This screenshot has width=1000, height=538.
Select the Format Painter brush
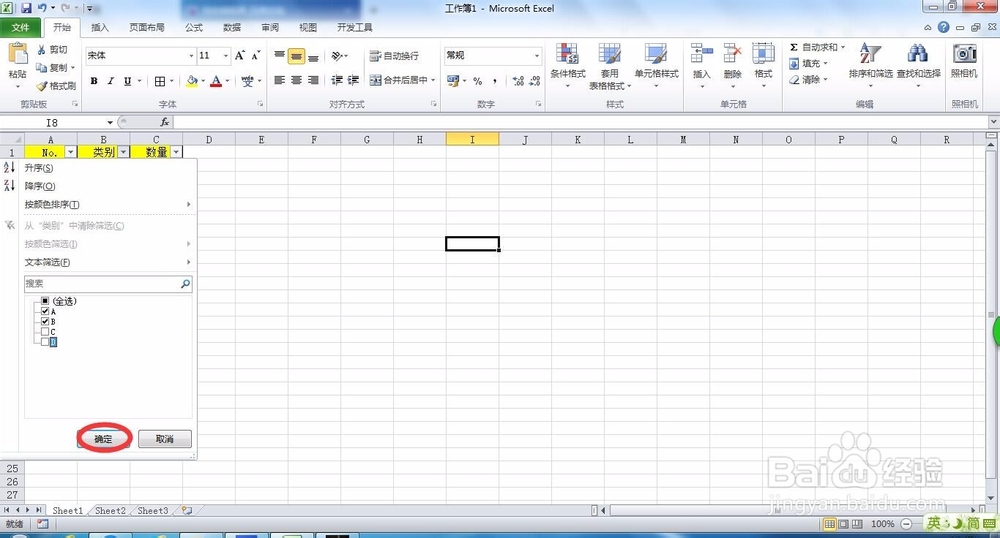coord(42,85)
